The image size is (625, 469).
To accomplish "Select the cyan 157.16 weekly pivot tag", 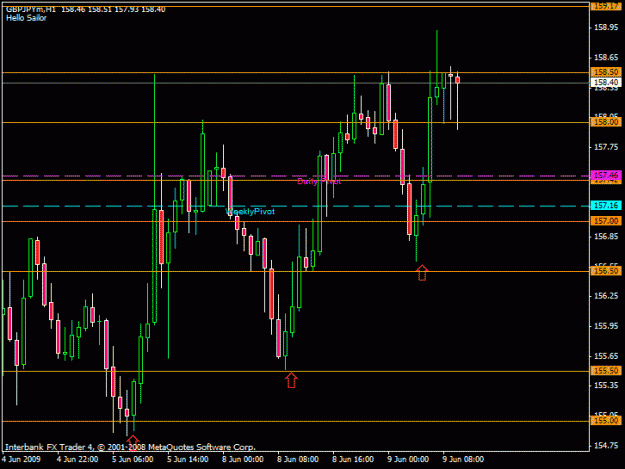I will (605, 206).
